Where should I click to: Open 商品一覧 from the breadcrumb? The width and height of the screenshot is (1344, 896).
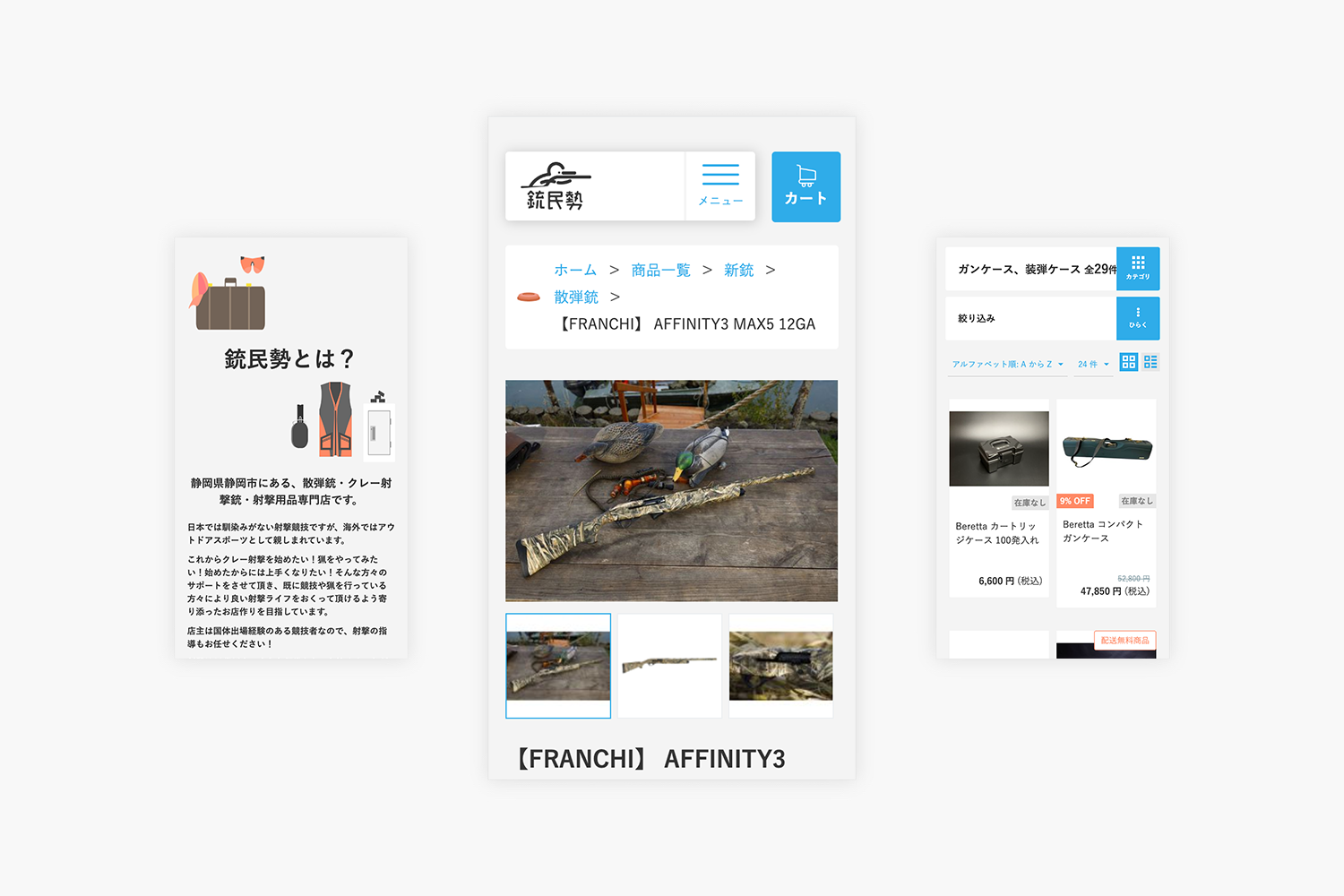pyautogui.click(x=660, y=270)
